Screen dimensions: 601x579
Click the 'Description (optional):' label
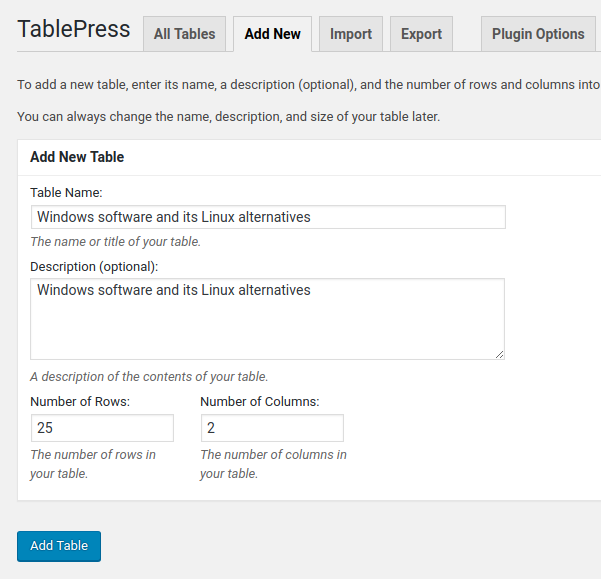coord(94,267)
